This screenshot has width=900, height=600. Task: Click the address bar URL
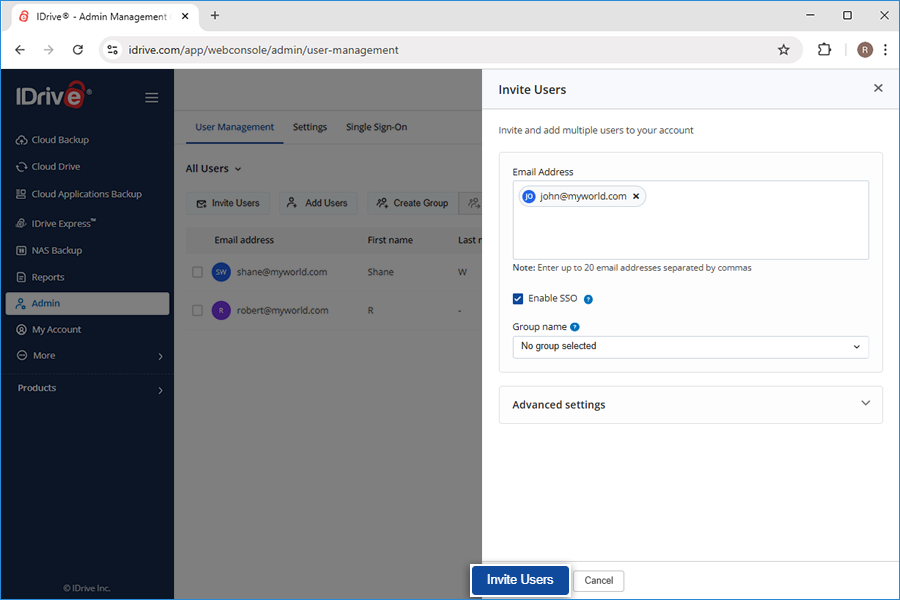(x=263, y=50)
